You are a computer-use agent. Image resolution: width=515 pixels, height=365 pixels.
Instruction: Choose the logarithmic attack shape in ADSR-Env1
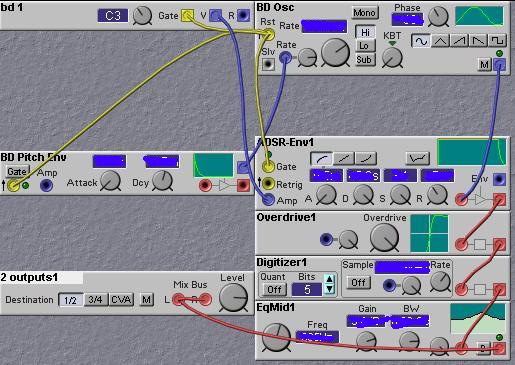coord(321,159)
